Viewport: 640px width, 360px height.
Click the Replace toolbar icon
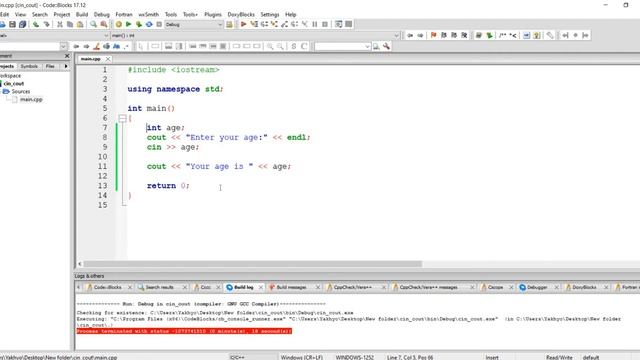(104, 24)
